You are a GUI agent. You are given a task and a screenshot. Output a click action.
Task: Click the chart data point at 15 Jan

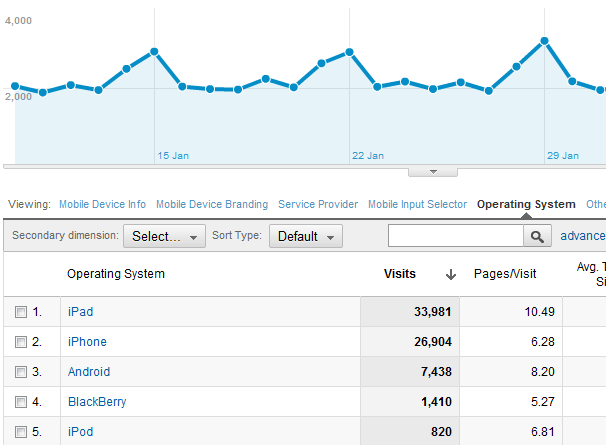coord(154,51)
